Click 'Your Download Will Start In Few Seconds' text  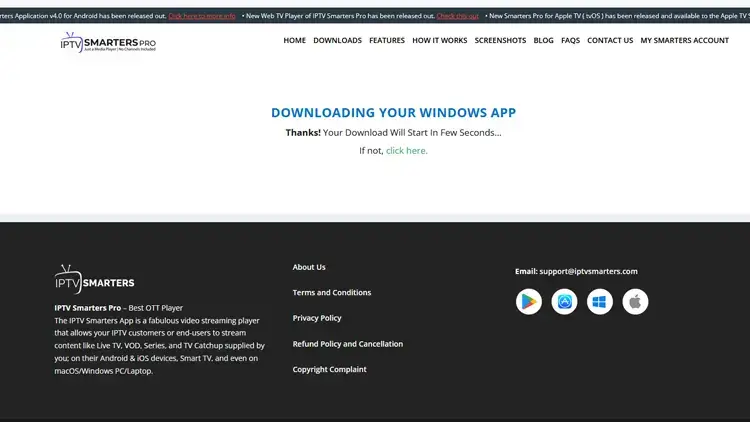412,133
